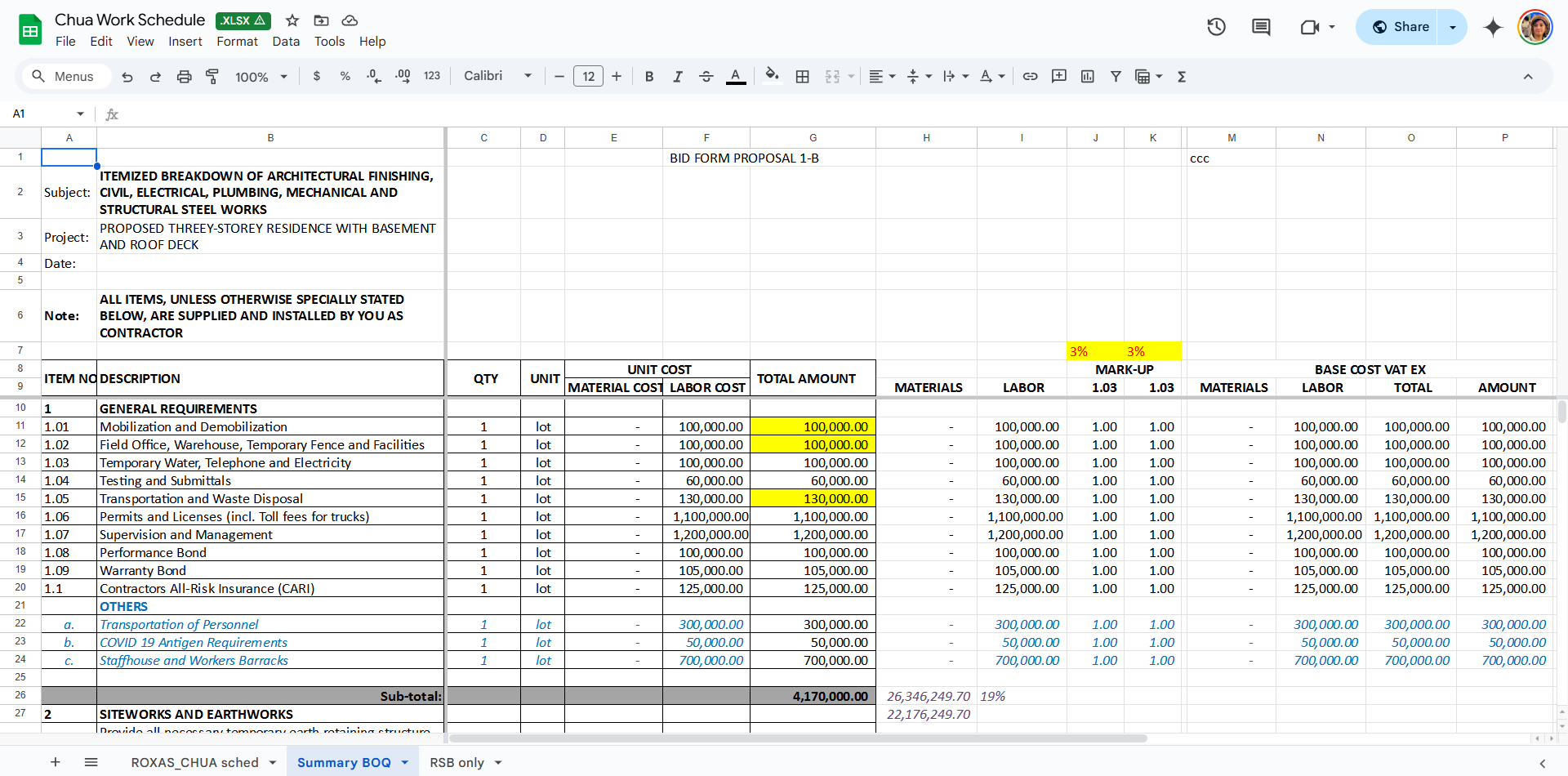Apply strikethrough formatting
Screen dimensions: 1568x776
coord(706,76)
